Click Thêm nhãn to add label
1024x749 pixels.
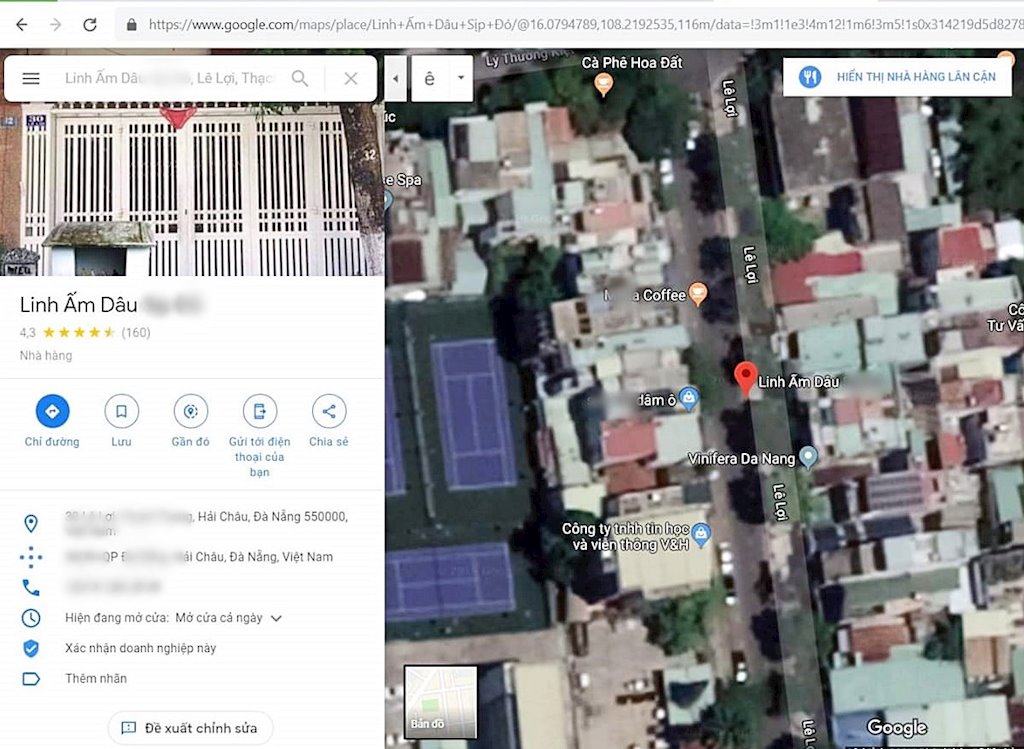[x=96, y=678]
